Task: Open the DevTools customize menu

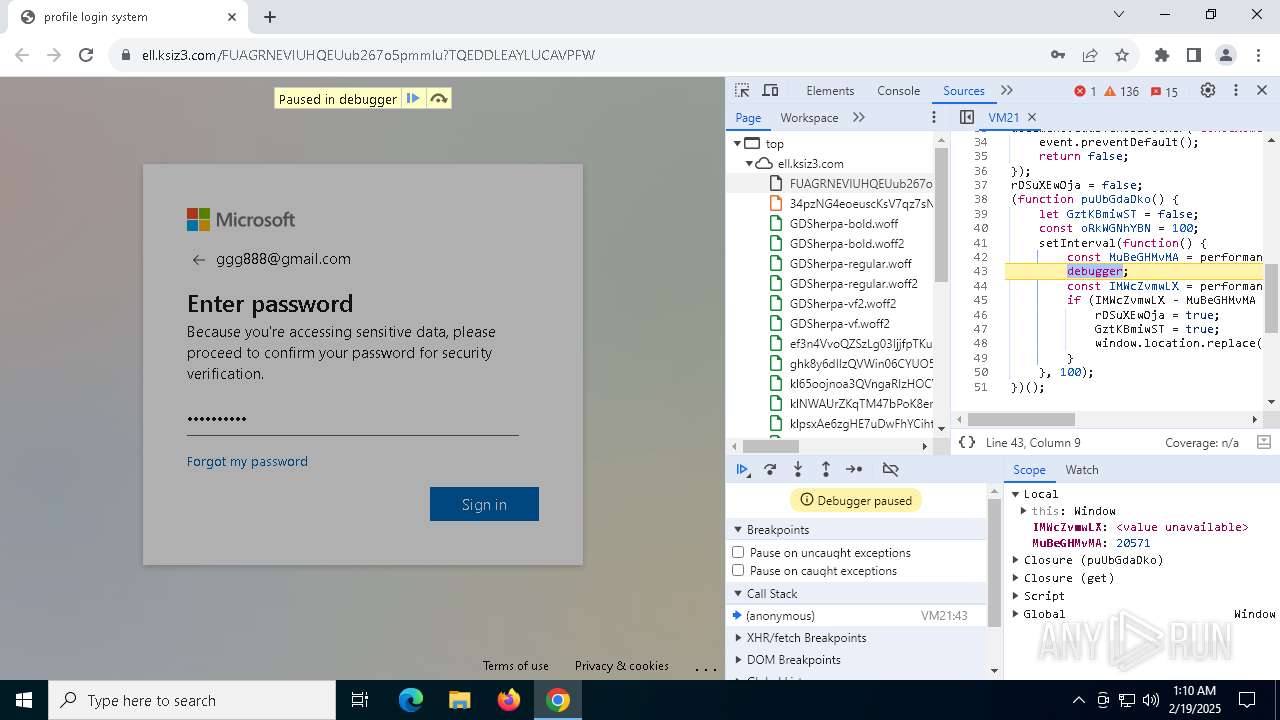Action: click(x=1236, y=91)
